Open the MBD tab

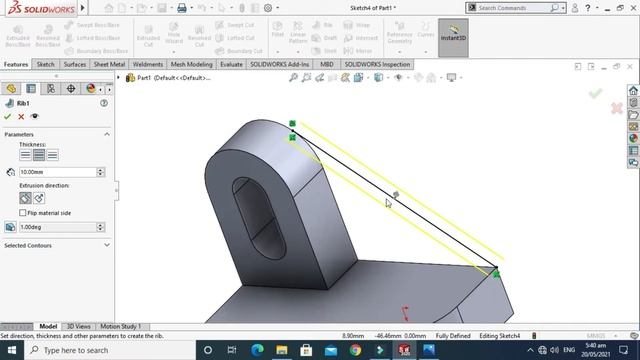[327, 64]
